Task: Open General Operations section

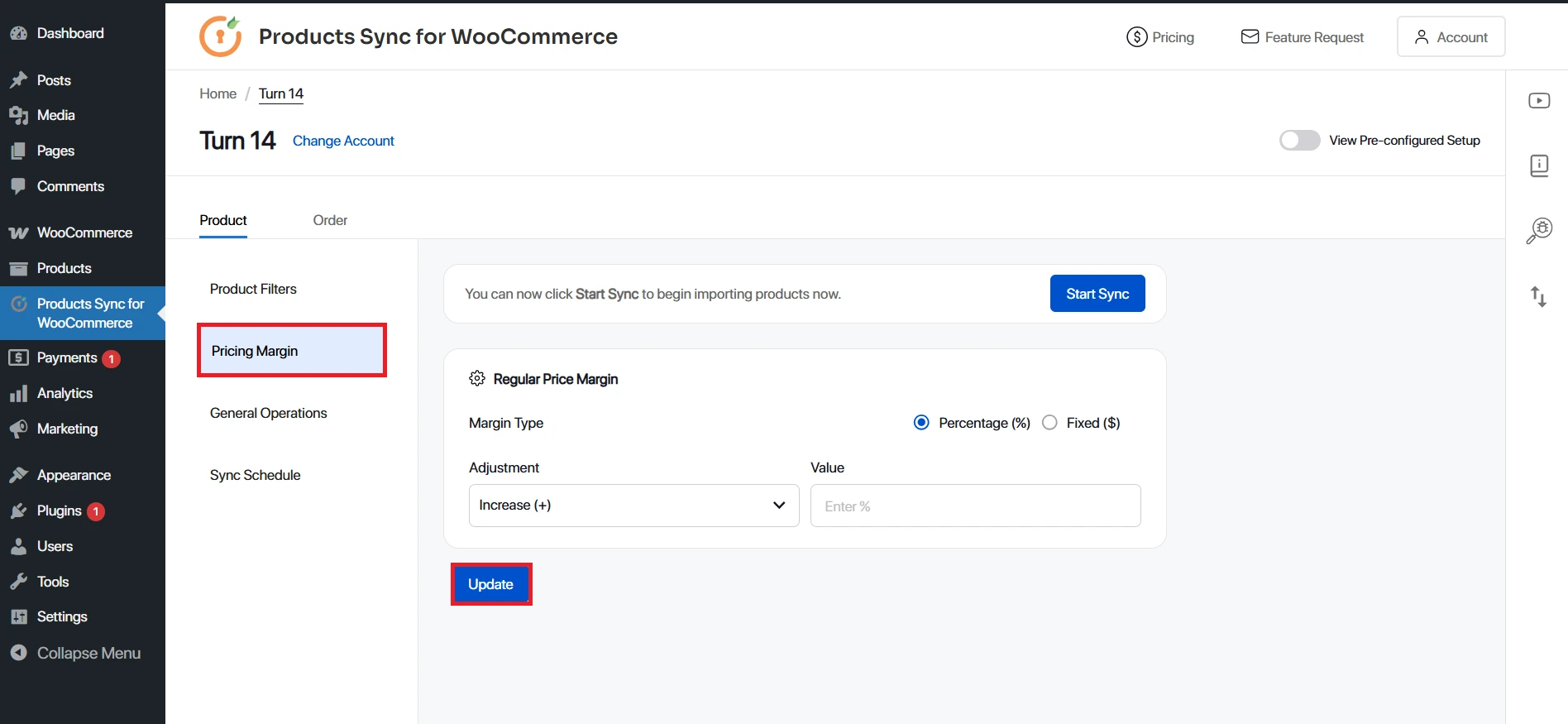Action: pyautogui.click(x=268, y=413)
